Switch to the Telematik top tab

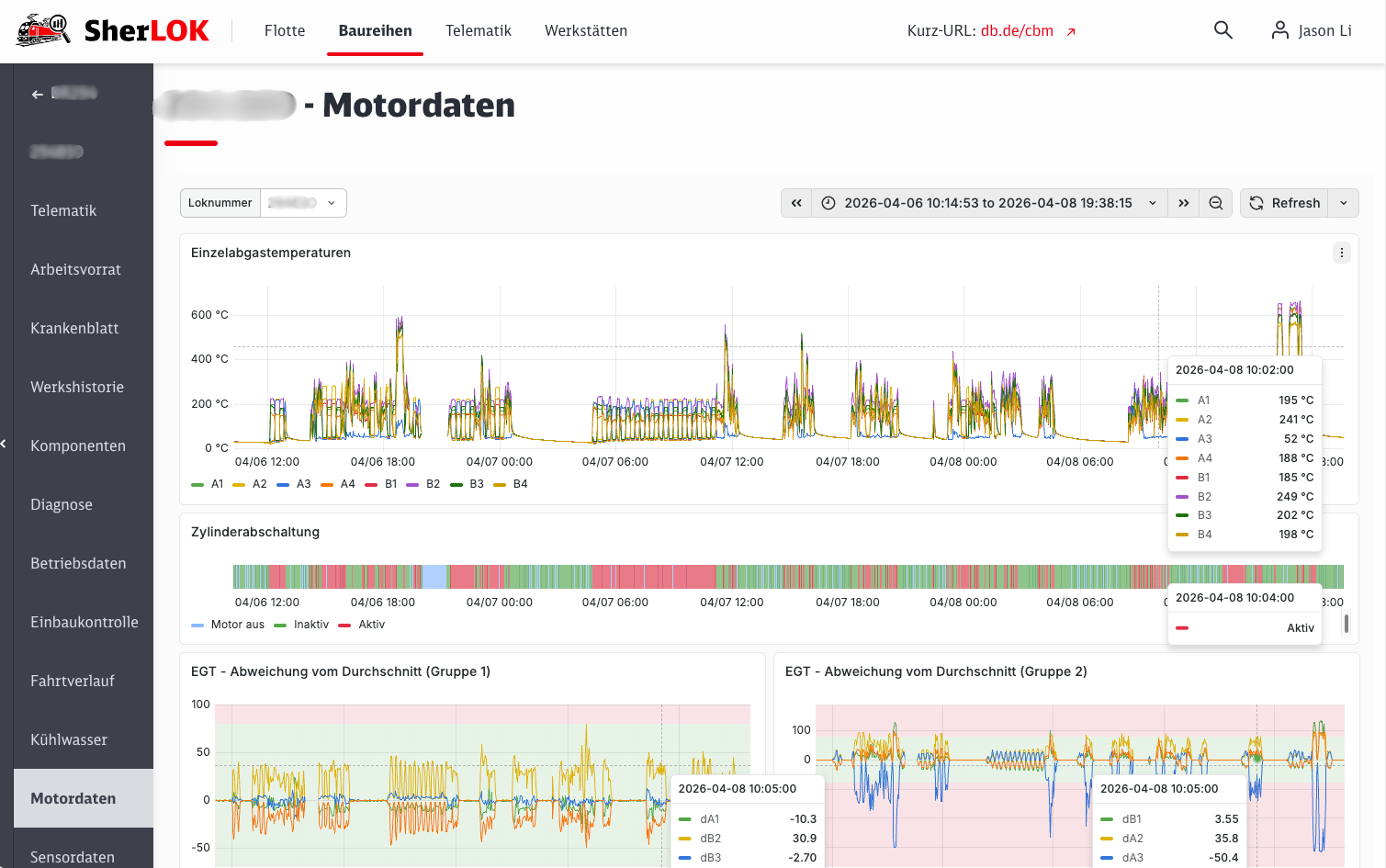(479, 30)
